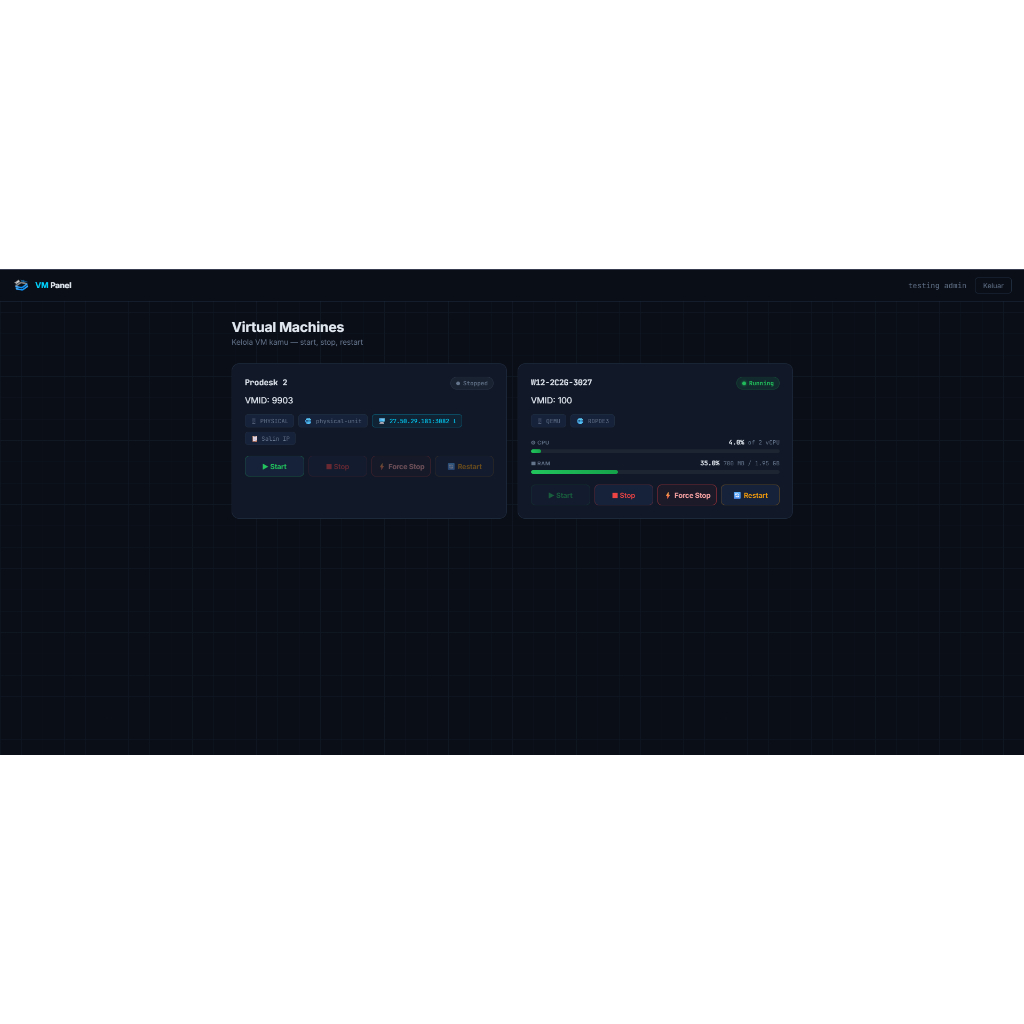The image size is (1024, 1024).
Task: Click the node tag next to QEMU
Action: point(592,421)
